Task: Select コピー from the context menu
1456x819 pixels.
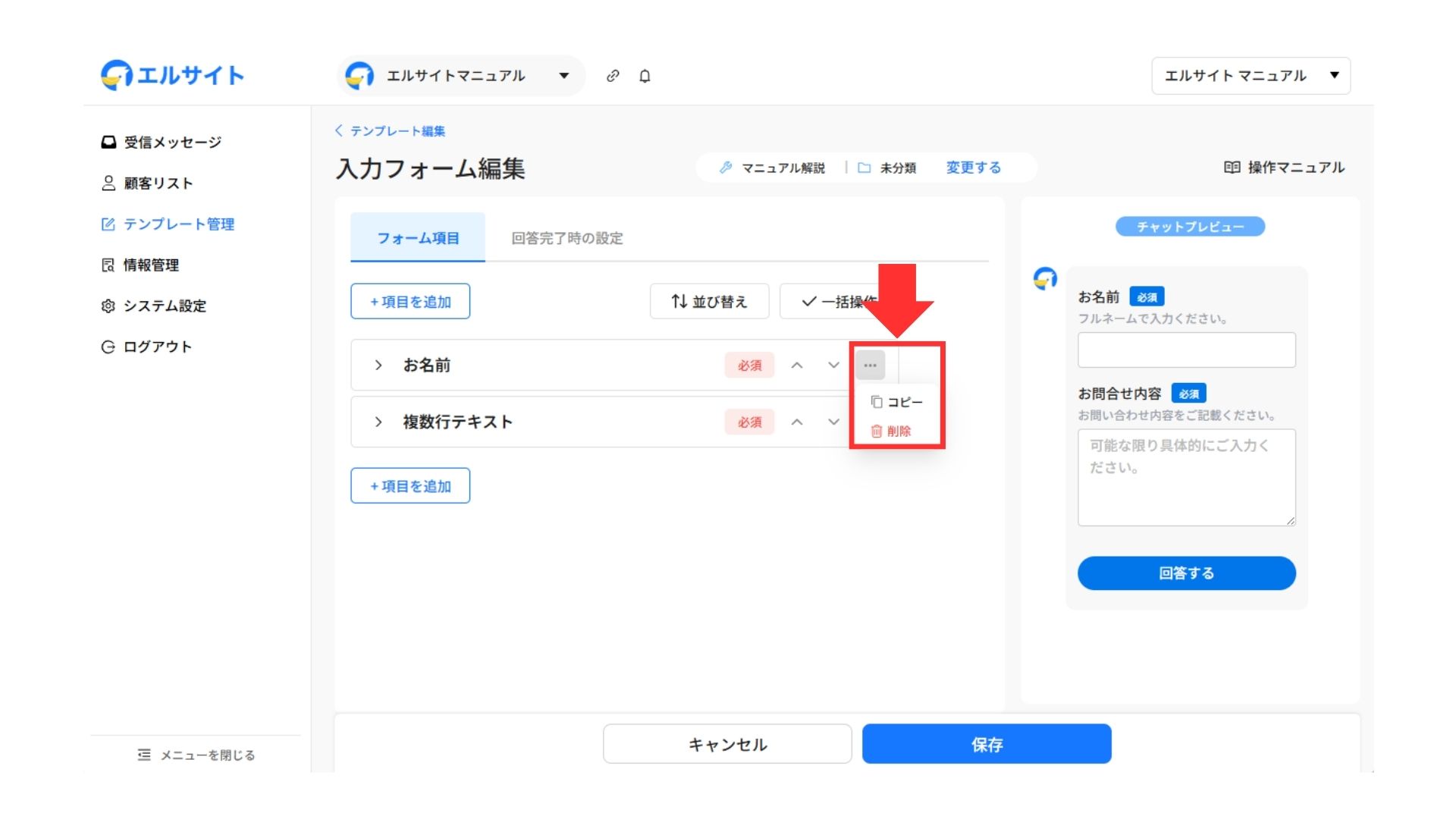Action: (x=897, y=402)
